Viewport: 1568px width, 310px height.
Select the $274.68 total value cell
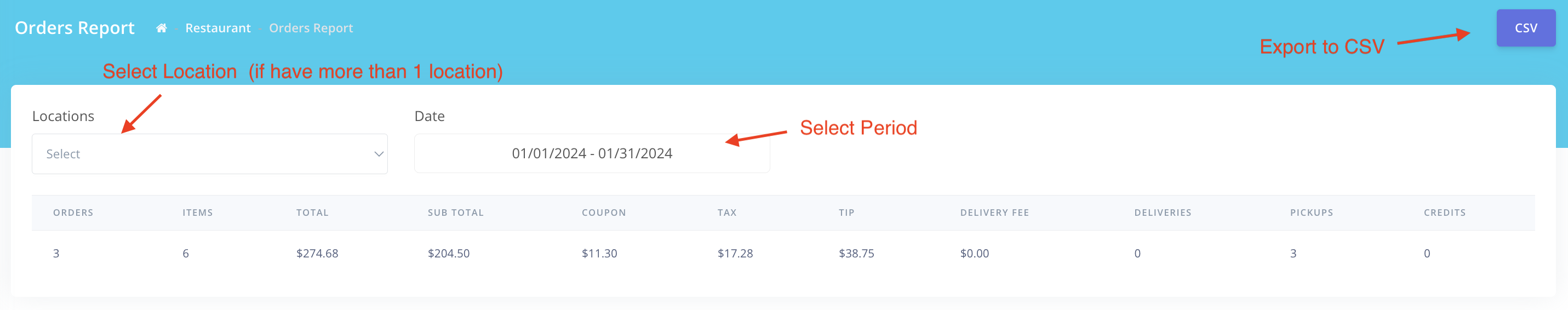(317, 254)
